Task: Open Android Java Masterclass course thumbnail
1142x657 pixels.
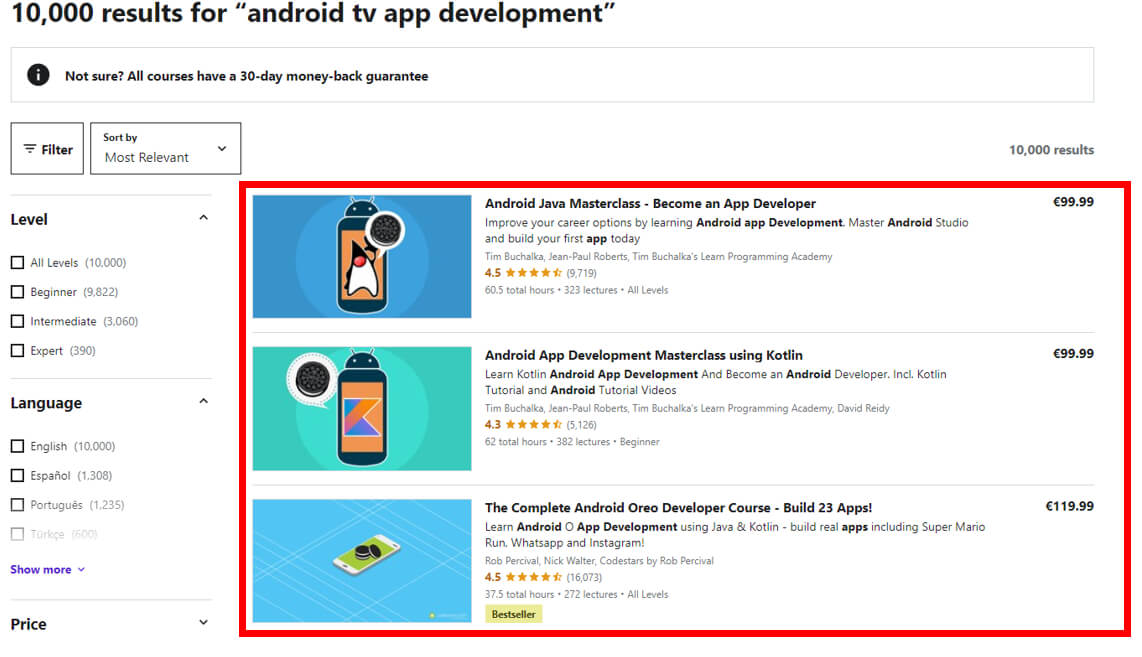Action: coord(362,256)
